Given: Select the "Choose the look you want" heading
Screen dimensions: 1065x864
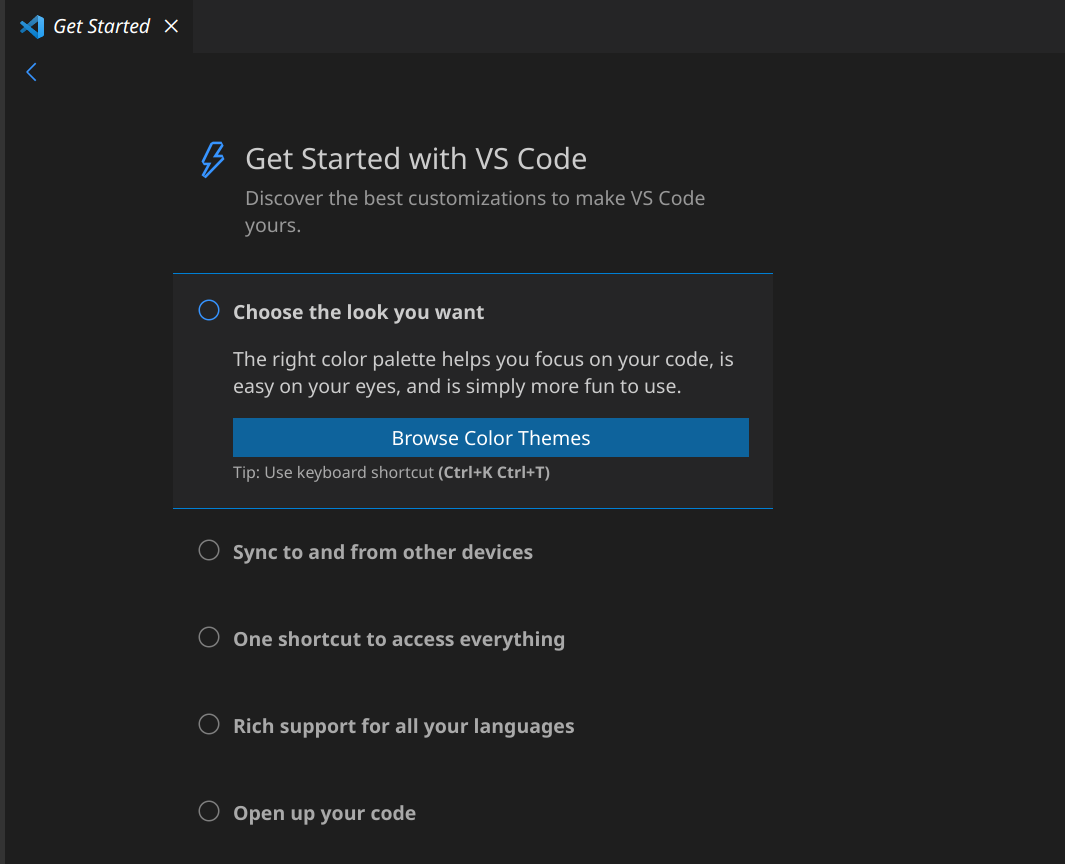Looking at the screenshot, I should coord(358,312).
